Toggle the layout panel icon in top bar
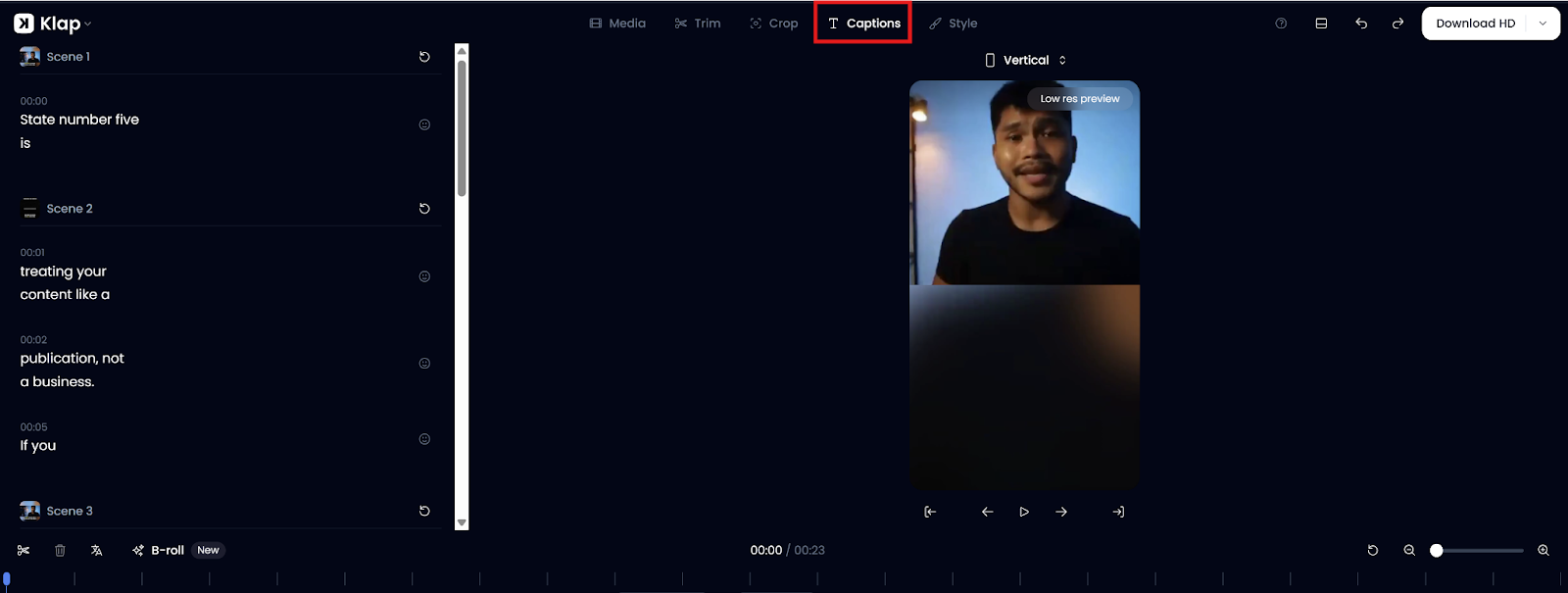The height and width of the screenshot is (593, 1568). (x=1321, y=24)
